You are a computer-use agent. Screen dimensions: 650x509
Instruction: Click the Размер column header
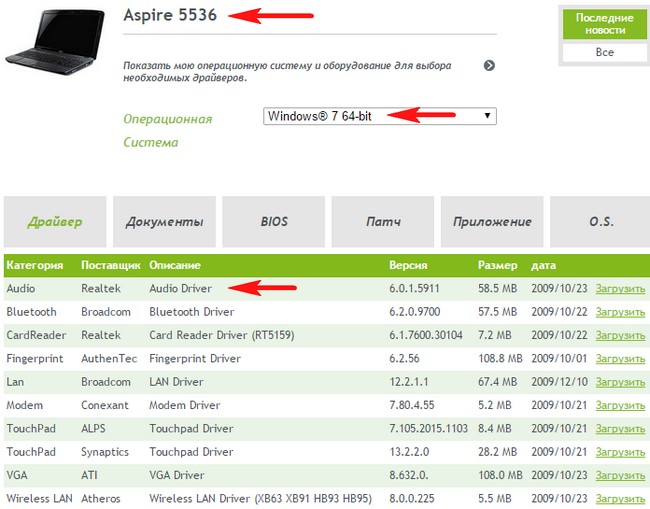pos(497,265)
